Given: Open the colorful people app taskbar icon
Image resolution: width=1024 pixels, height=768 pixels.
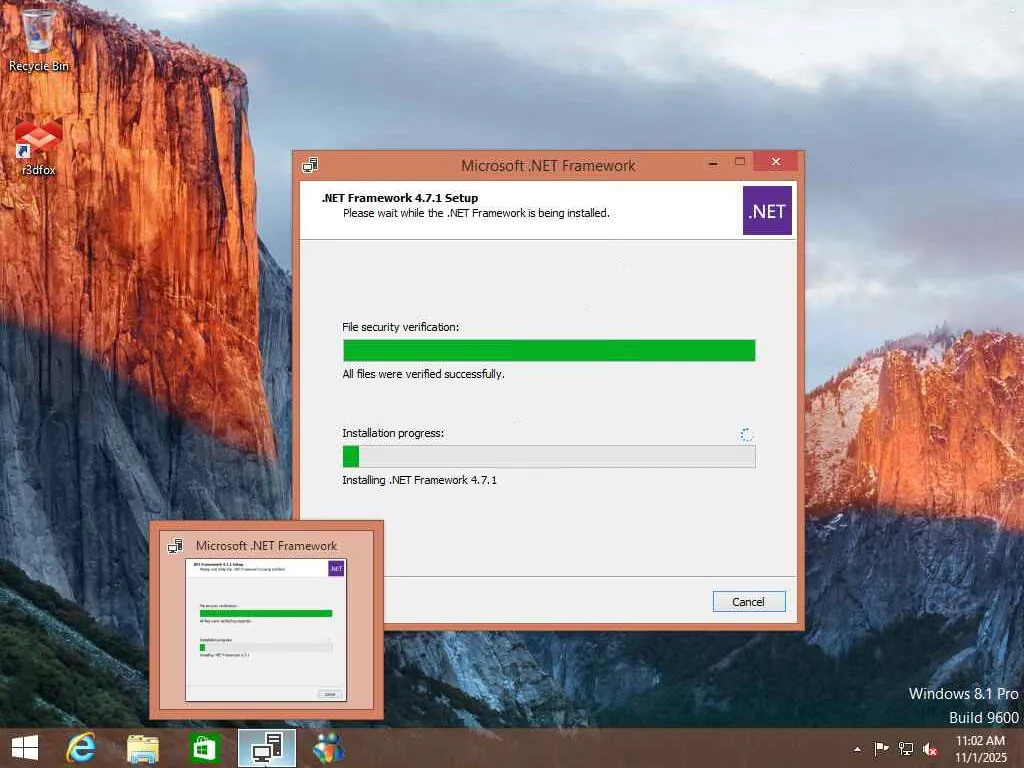Looking at the screenshot, I should [x=328, y=748].
